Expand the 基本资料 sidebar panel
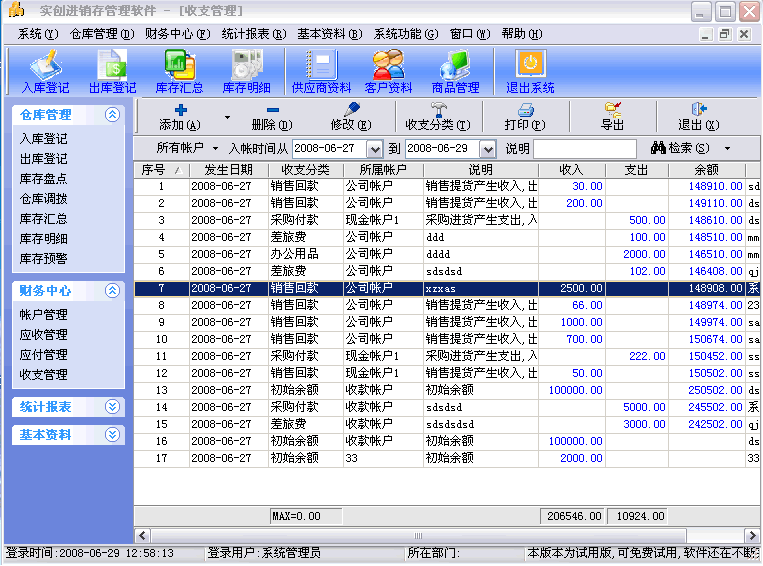763x566 pixels. [x=112, y=435]
